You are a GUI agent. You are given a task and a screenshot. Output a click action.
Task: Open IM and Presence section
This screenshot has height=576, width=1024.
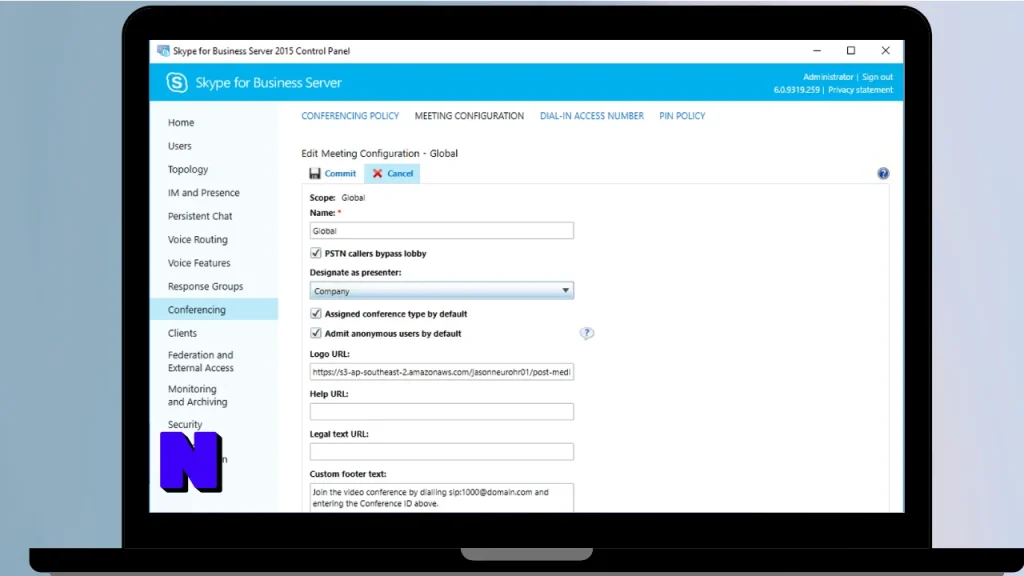204,193
